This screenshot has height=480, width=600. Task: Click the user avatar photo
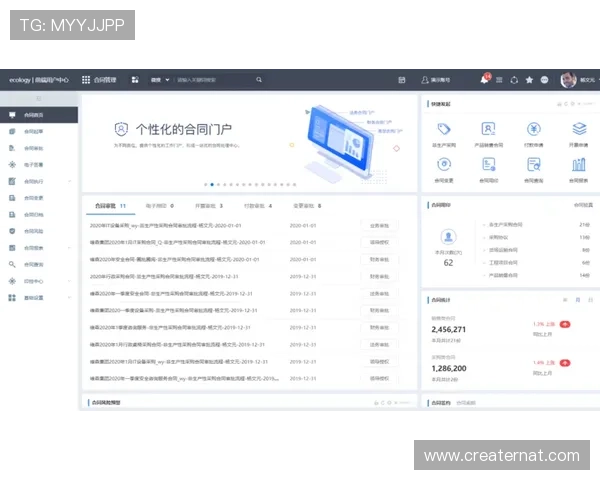(569, 80)
